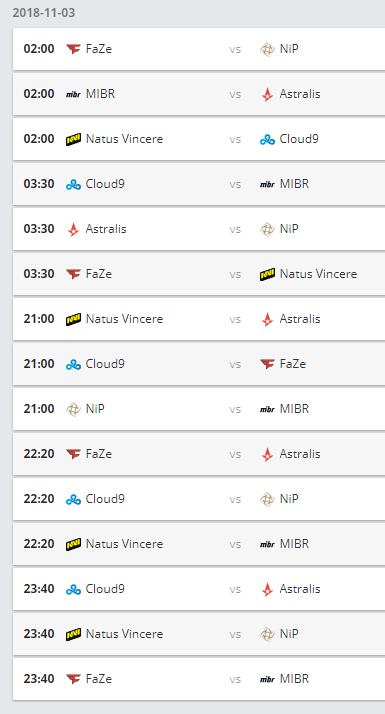385x714 pixels.
Task: Click Astralis logo in 03:30 Astralis vs NiP row
Action: (x=73, y=229)
